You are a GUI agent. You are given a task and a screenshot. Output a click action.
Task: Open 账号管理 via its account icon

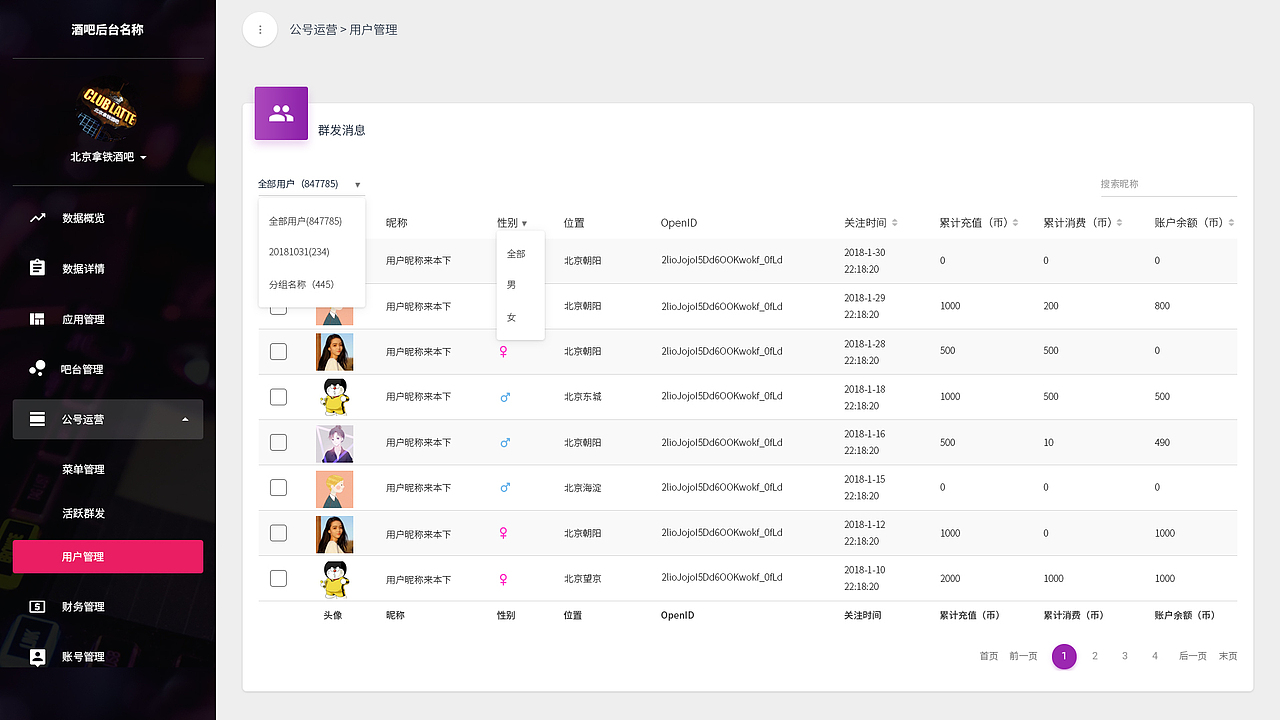point(37,657)
